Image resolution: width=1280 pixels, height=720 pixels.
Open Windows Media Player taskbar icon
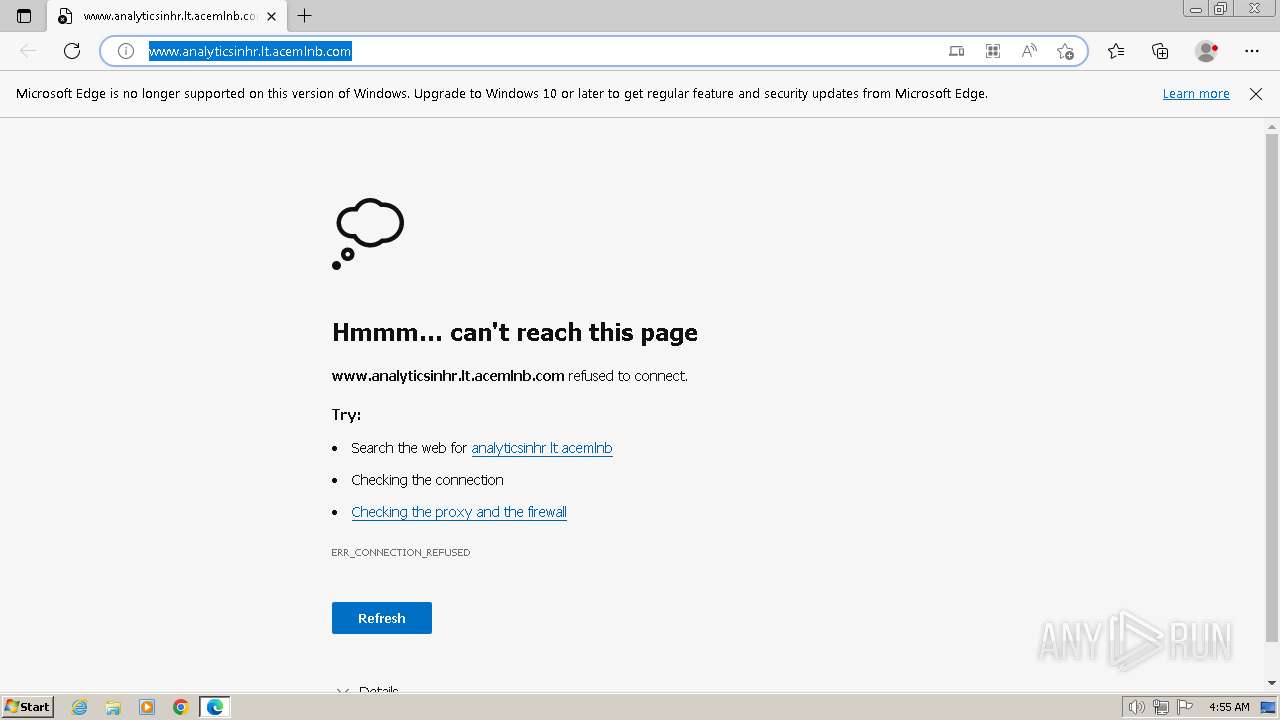(x=147, y=707)
